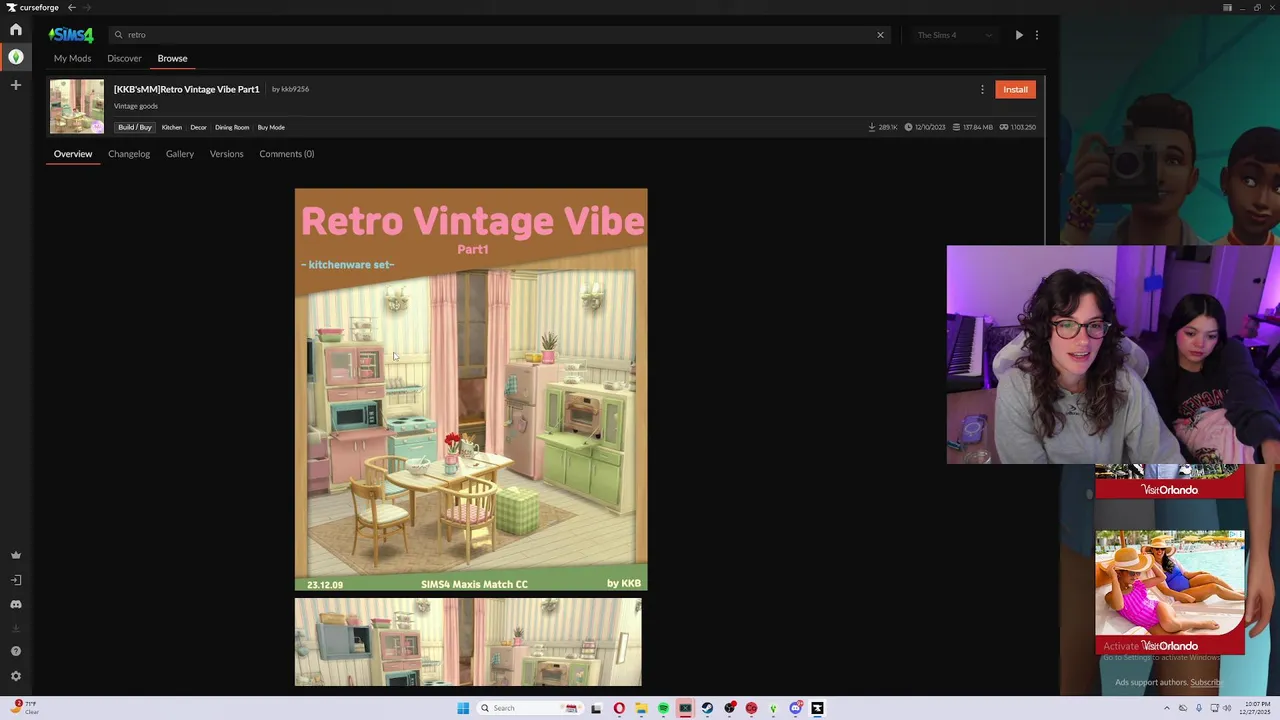
Task: Show hidden system tray icons
Action: [x=1168, y=708]
